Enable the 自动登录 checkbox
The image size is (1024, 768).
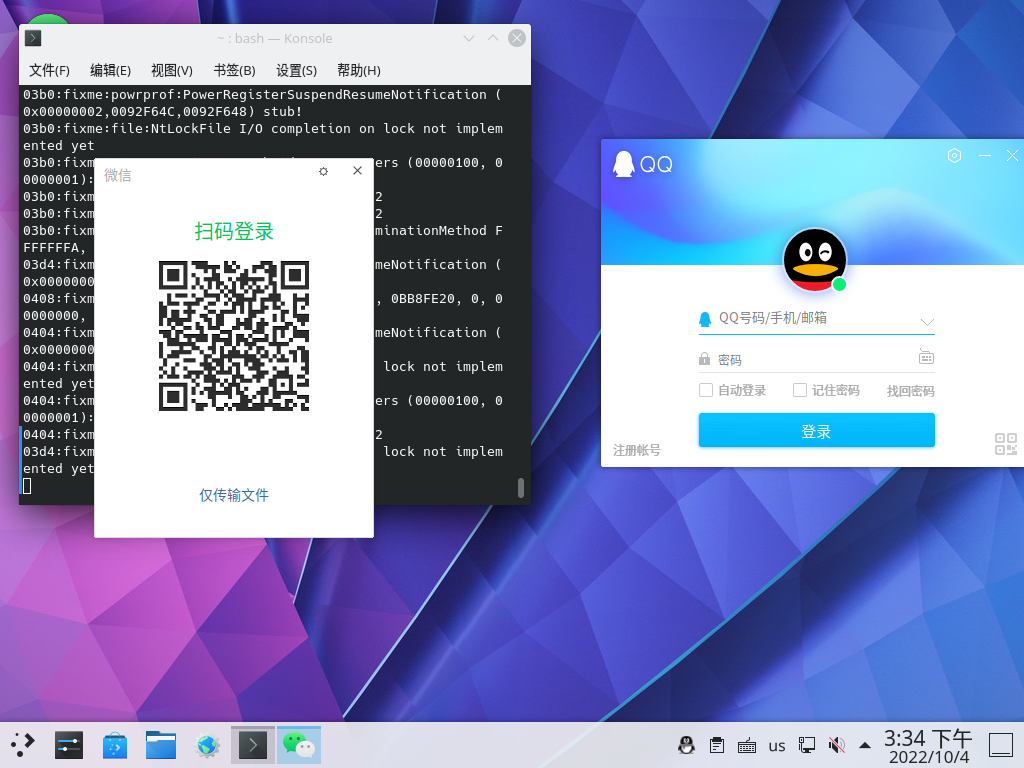pyautogui.click(x=706, y=390)
